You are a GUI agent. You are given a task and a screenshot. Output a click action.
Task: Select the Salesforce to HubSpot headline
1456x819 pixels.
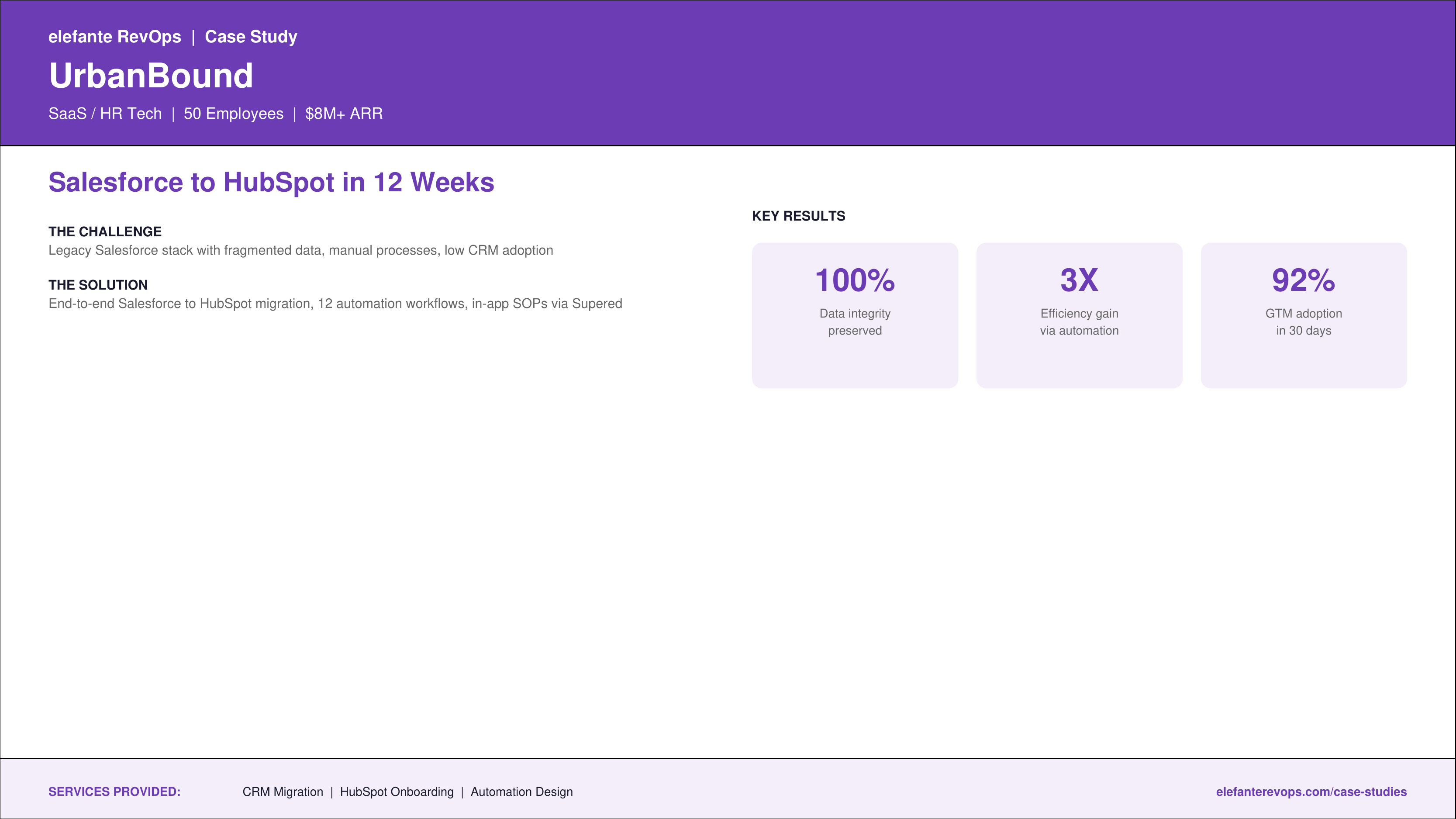coord(271,183)
